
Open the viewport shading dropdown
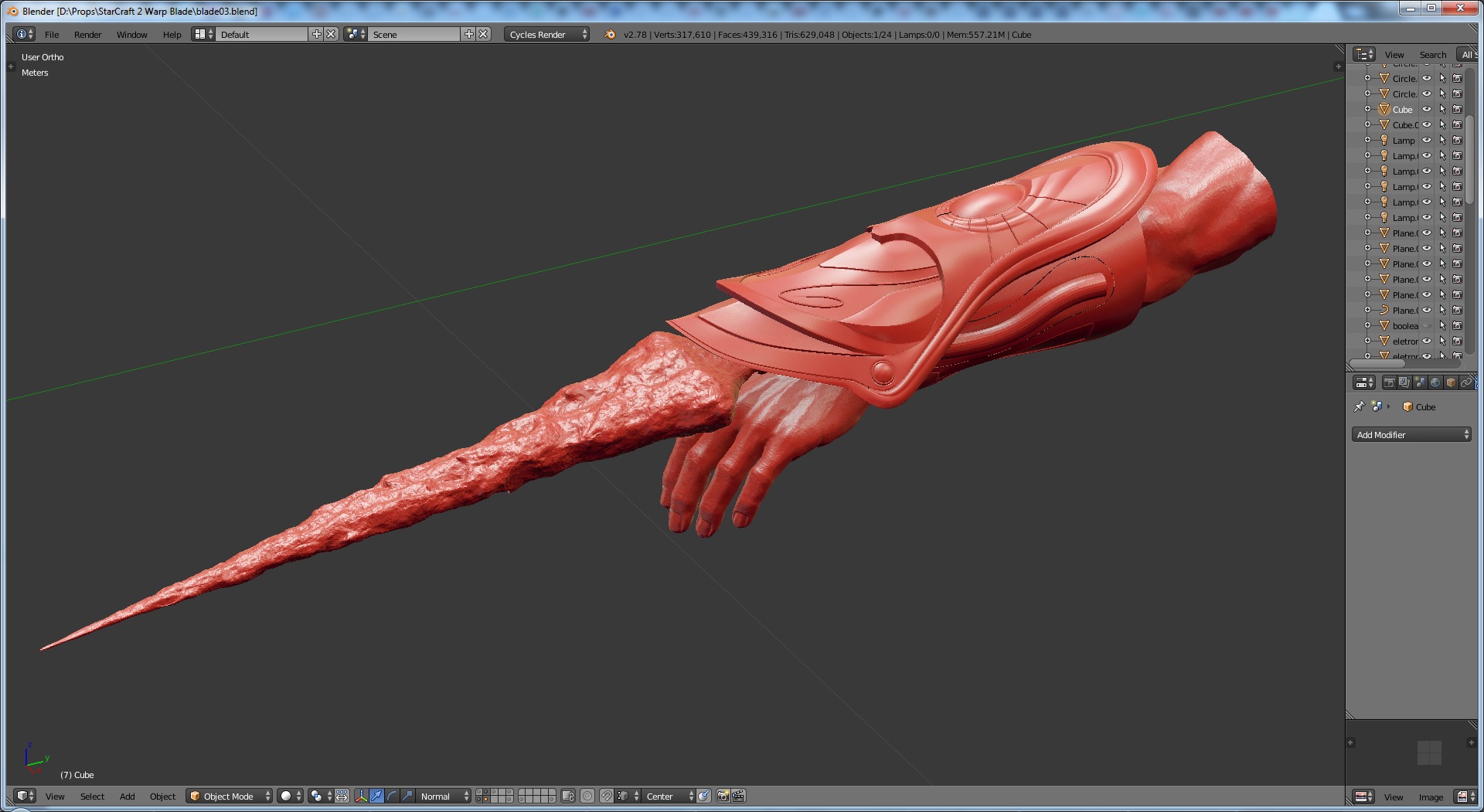tap(290, 796)
